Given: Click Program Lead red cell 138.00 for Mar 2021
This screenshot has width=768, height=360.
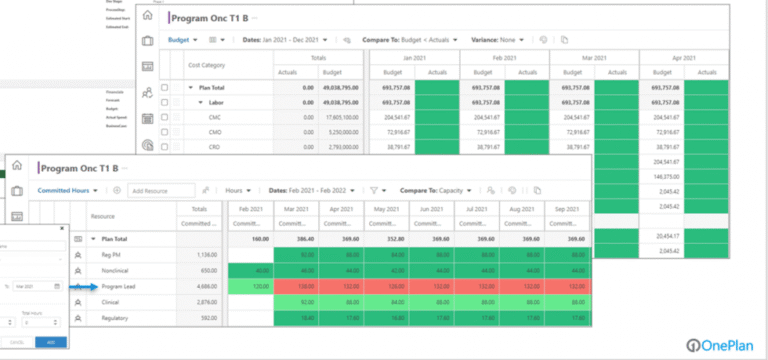Looking at the screenshot, I should [x=297, y=287].
